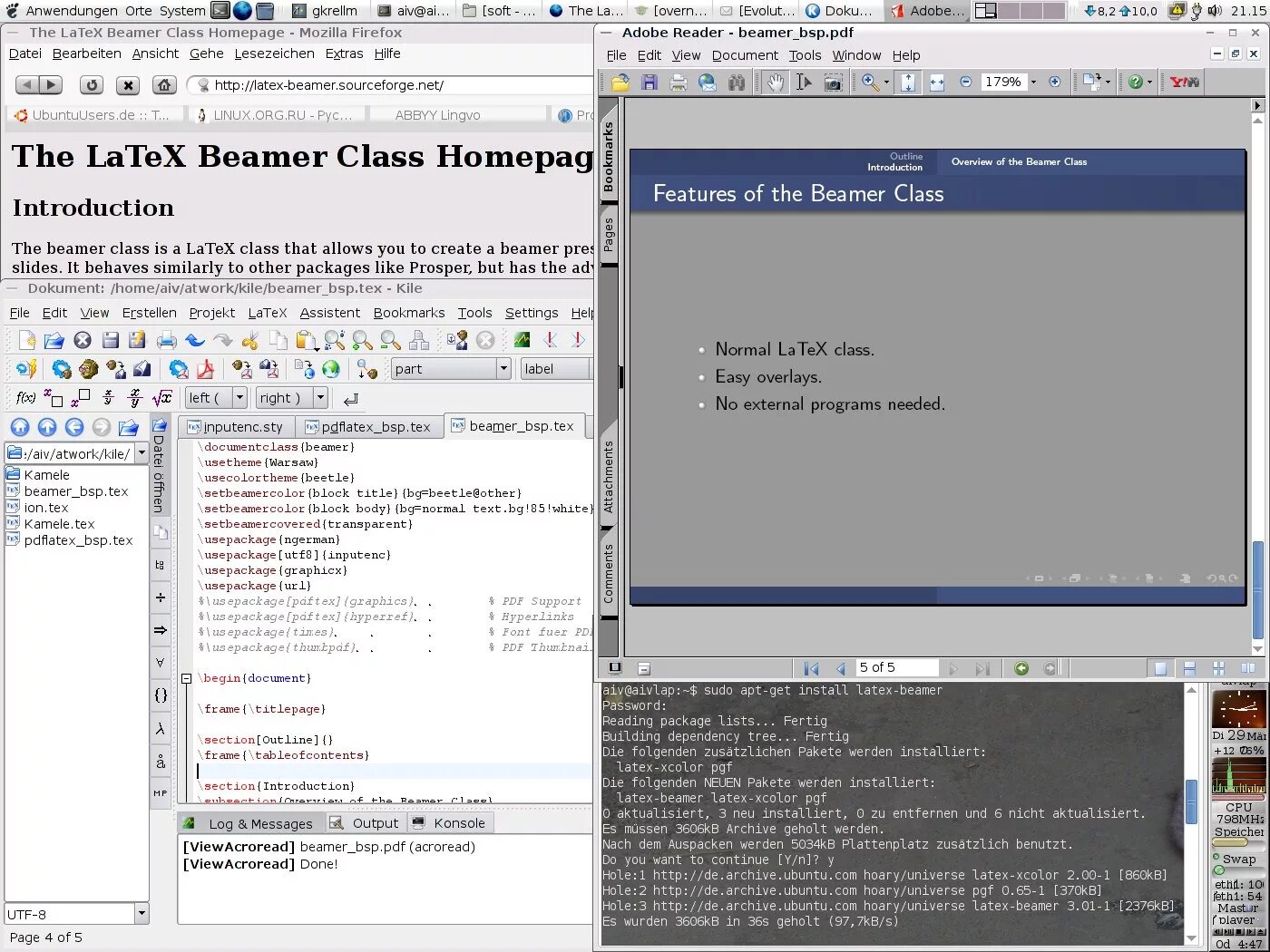Click the Save icon in Kile toolbar
Image resolution: width=1270 pixels, height=952 pixels.
111,340
